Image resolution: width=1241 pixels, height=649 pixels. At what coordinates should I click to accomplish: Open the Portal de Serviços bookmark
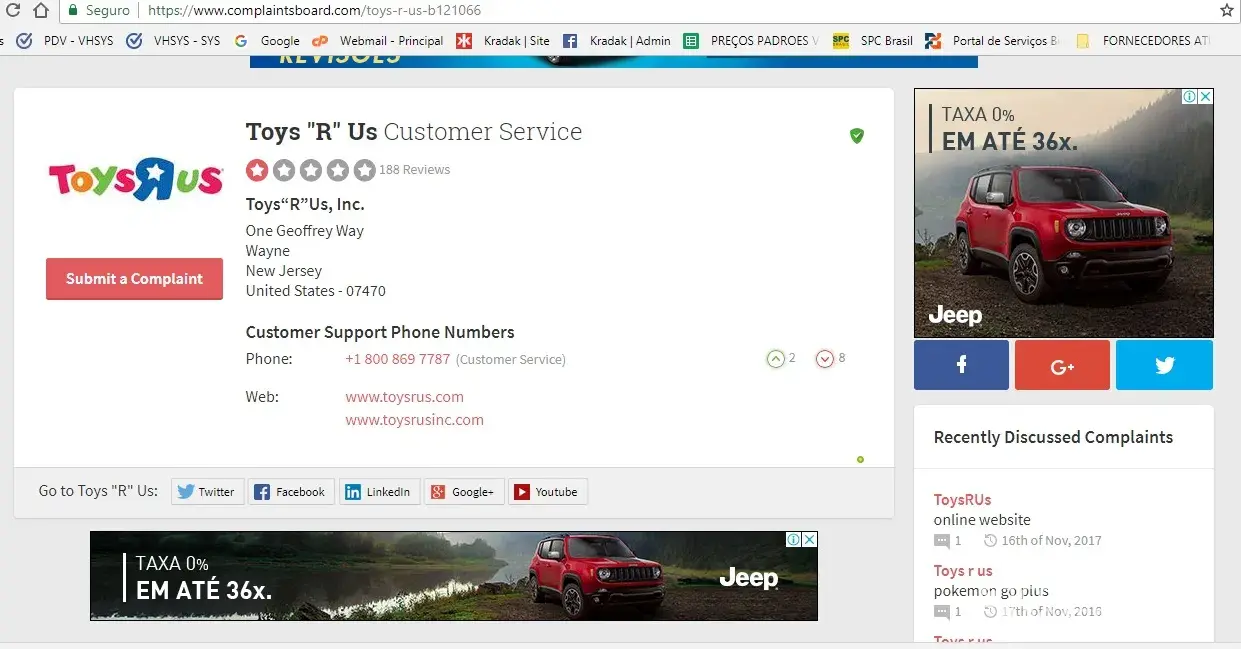pyautogui.click(x=992, y=41)
